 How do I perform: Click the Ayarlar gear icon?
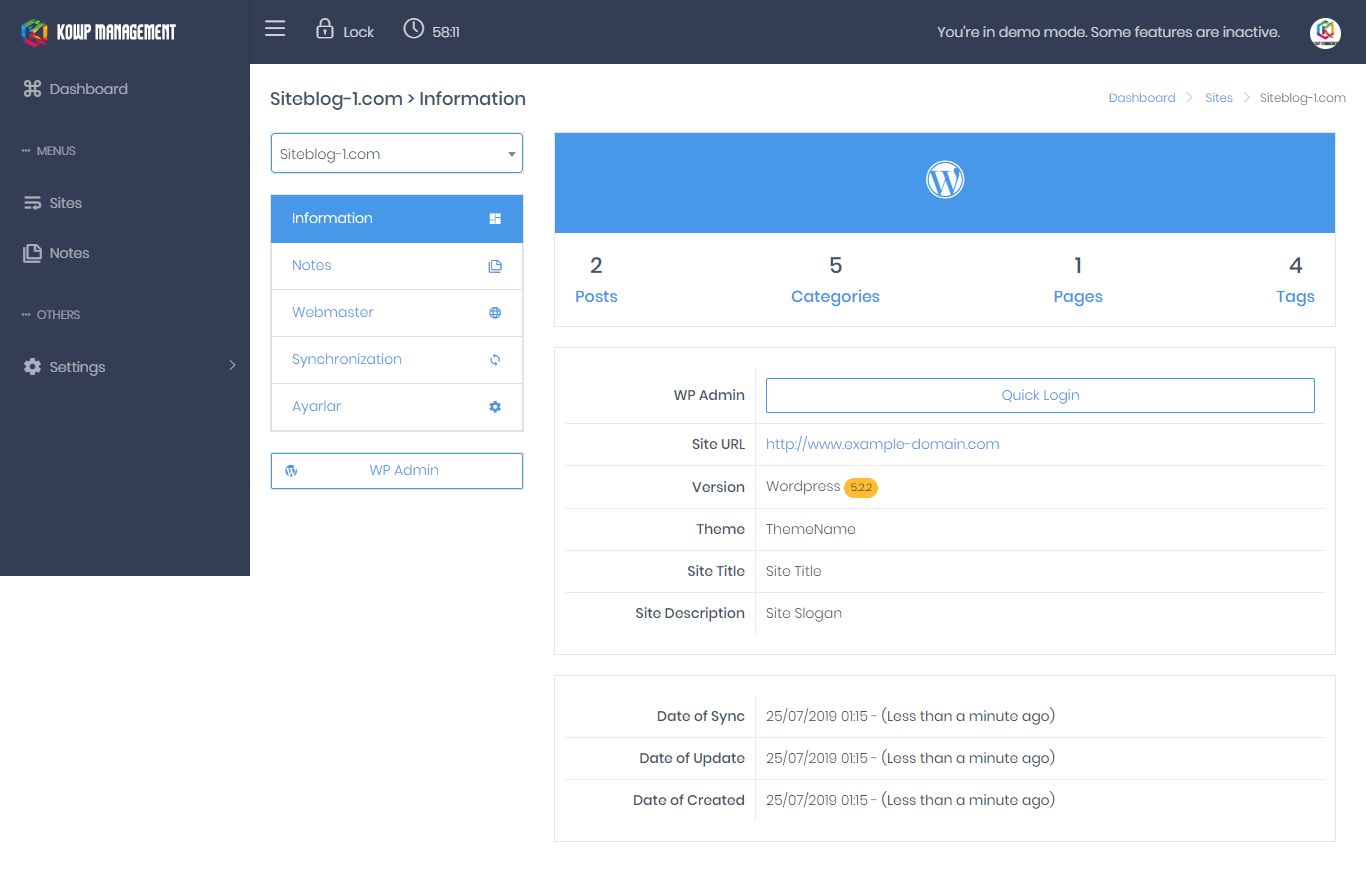point(495,407)
